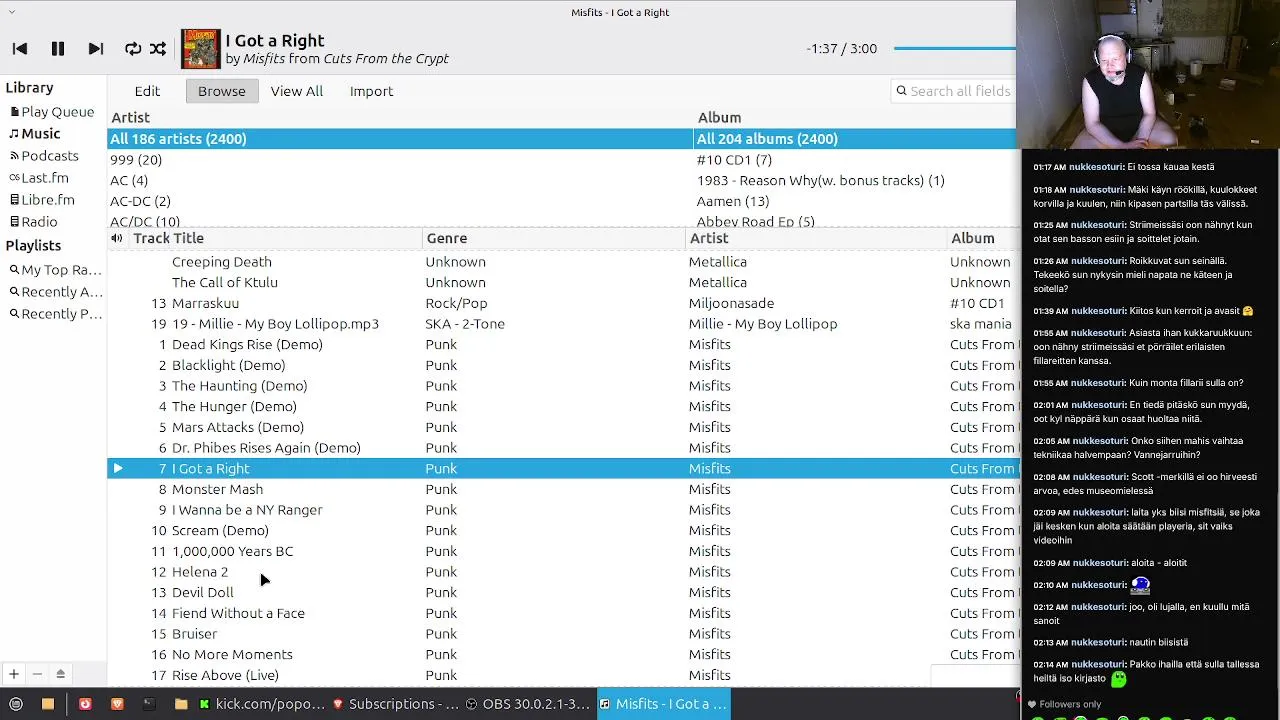Viewport: 1280px width, 720px height.
Task: Select artist AC-DC (2)
Action: pyautogui.click(x=140, y=202)
